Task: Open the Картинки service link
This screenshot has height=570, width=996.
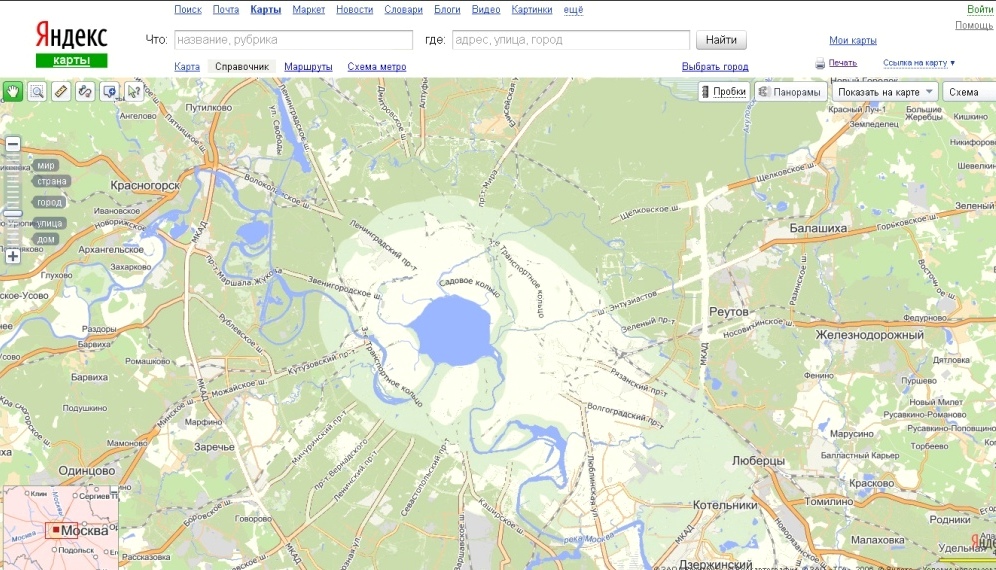Action: 532,10
